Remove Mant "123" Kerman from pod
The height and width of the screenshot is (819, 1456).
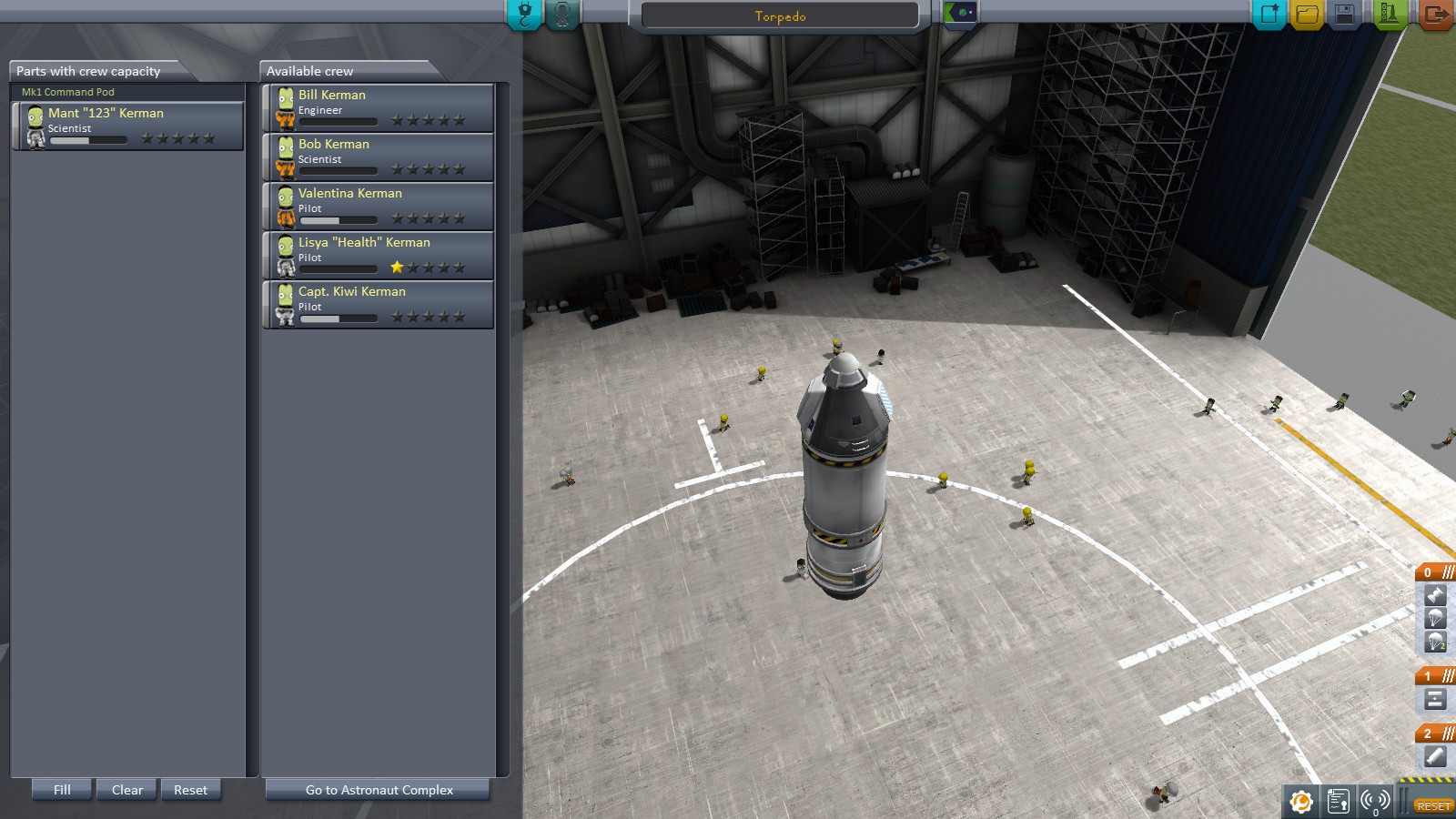[x=127, y=126]
